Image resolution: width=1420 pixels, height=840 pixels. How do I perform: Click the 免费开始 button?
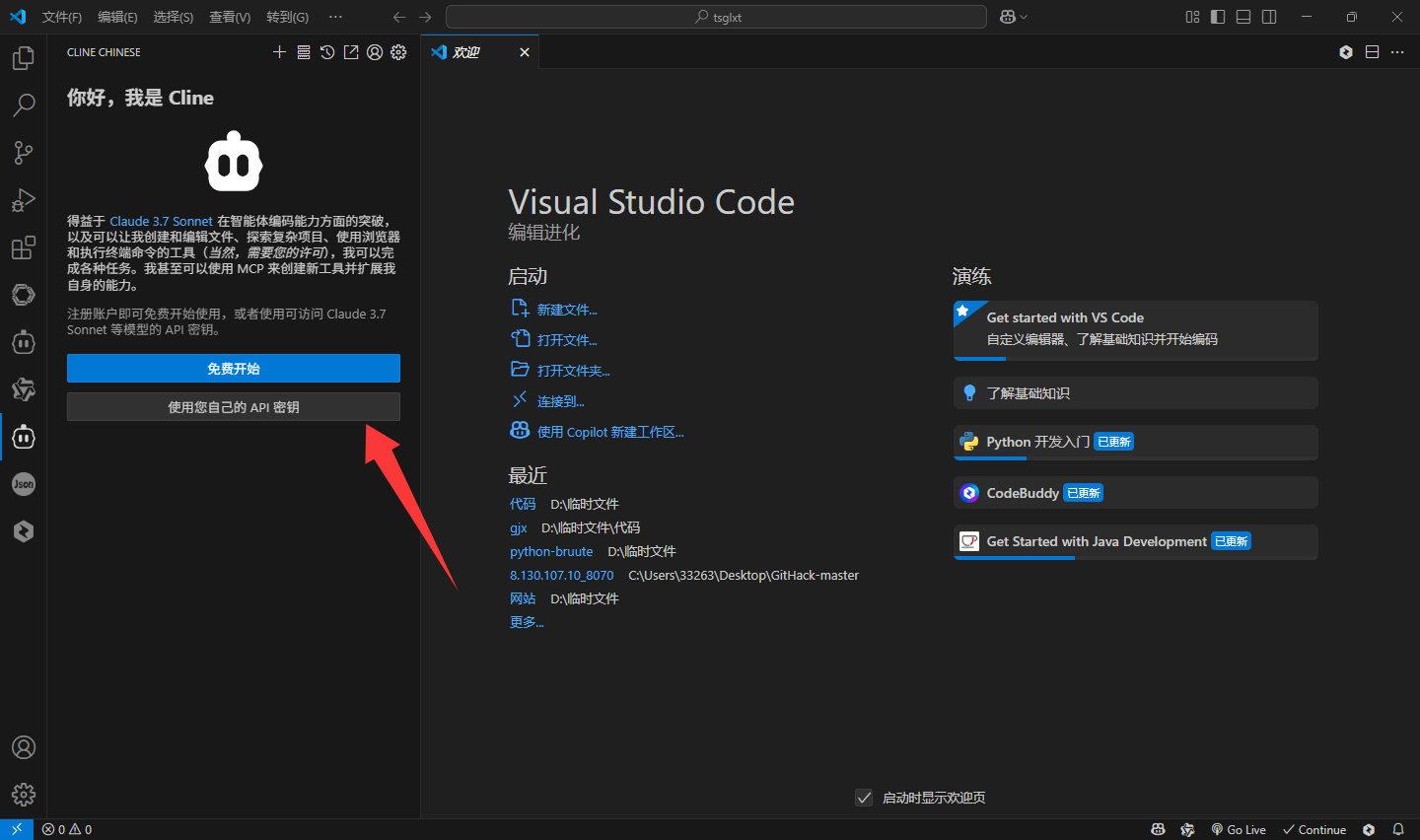(x=234, y=368)
